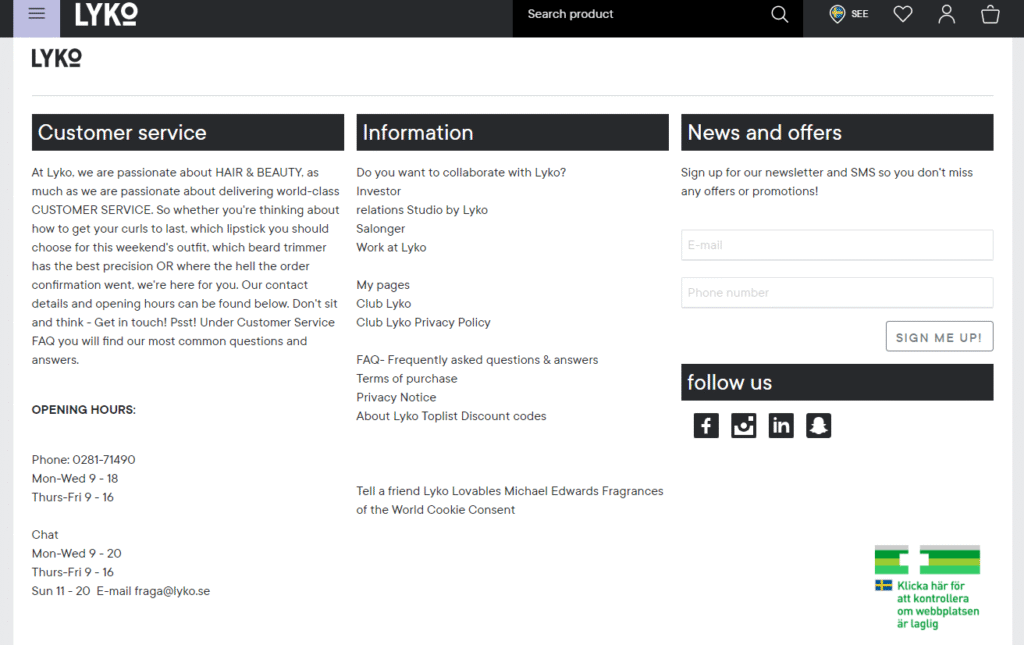Click the phone number 0281-71490
Viewport: 1024px width, 645px height.
(x=104, y=460)
